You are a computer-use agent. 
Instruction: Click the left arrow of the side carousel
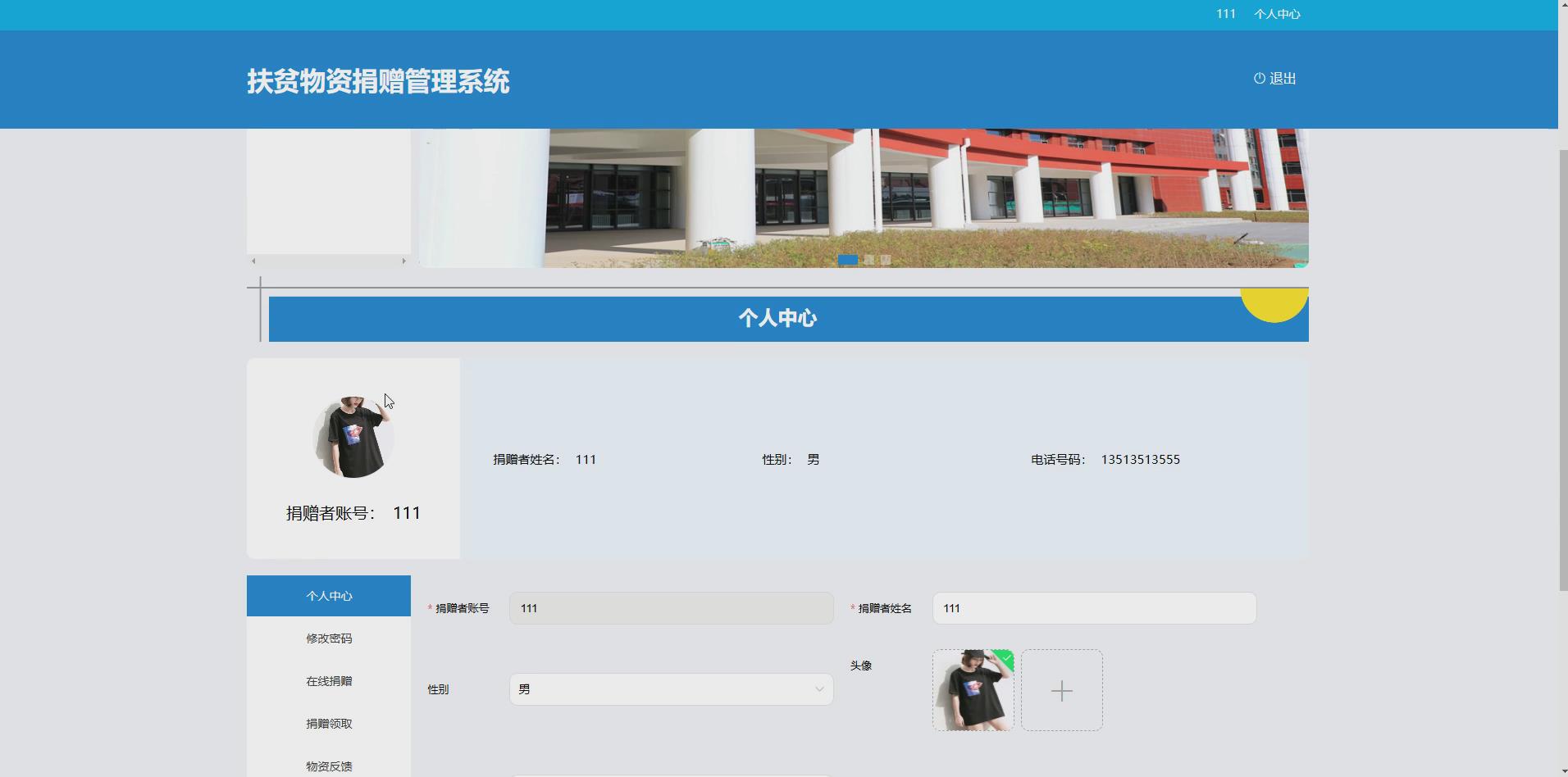point(253,260)
